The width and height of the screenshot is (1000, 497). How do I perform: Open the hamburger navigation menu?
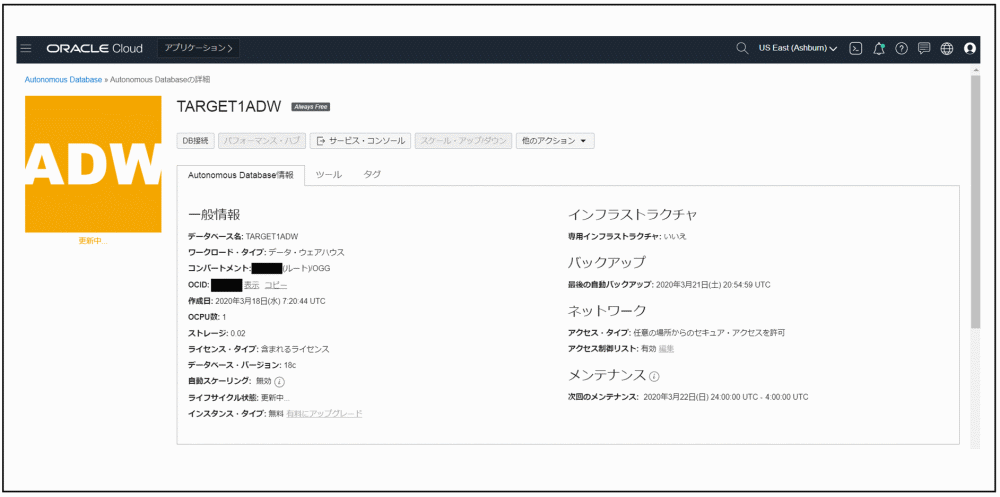[26, 48]
